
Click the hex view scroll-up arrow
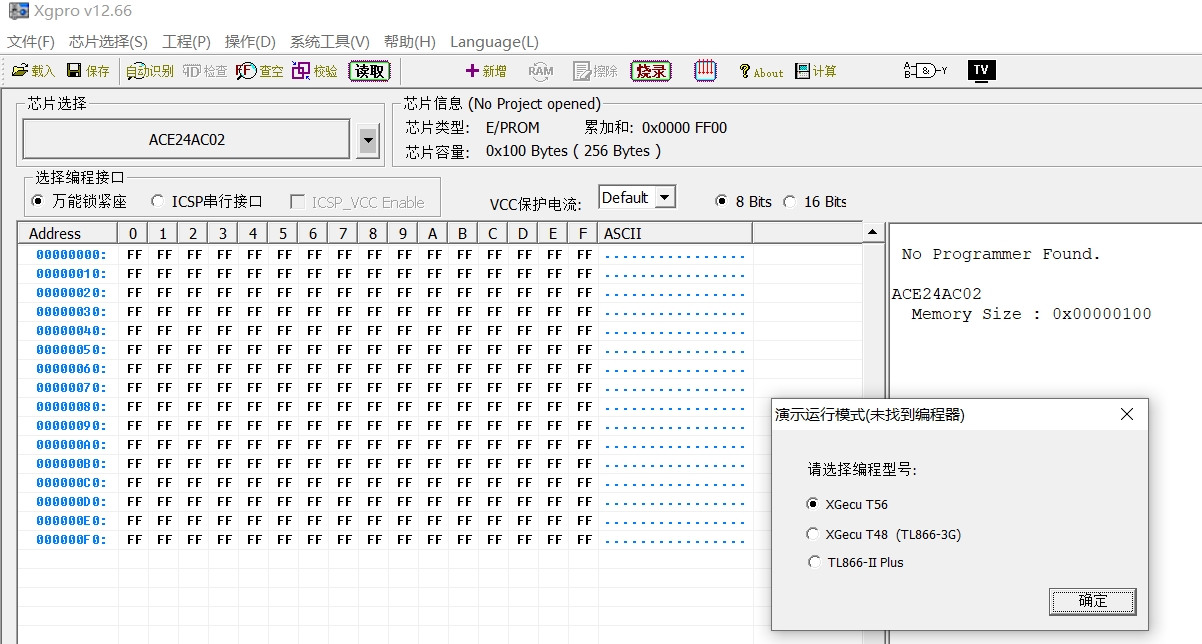tap(873, 233)
